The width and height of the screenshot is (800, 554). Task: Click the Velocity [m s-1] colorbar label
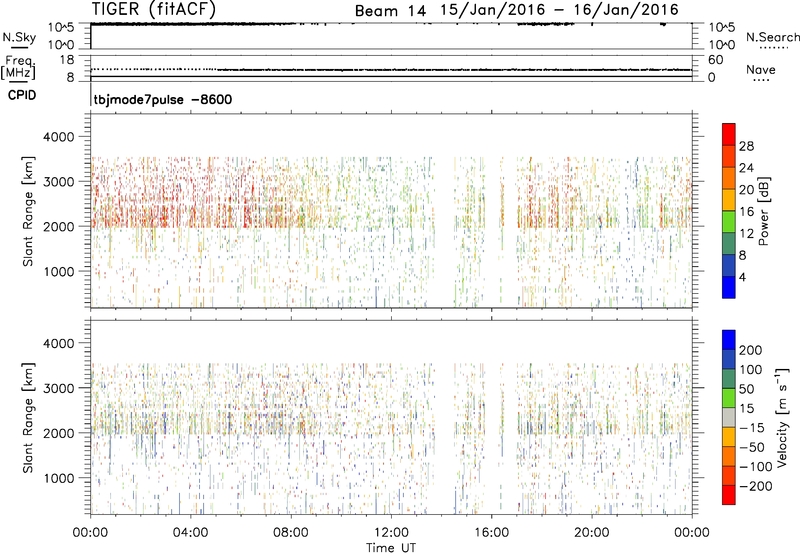(782, 417)
